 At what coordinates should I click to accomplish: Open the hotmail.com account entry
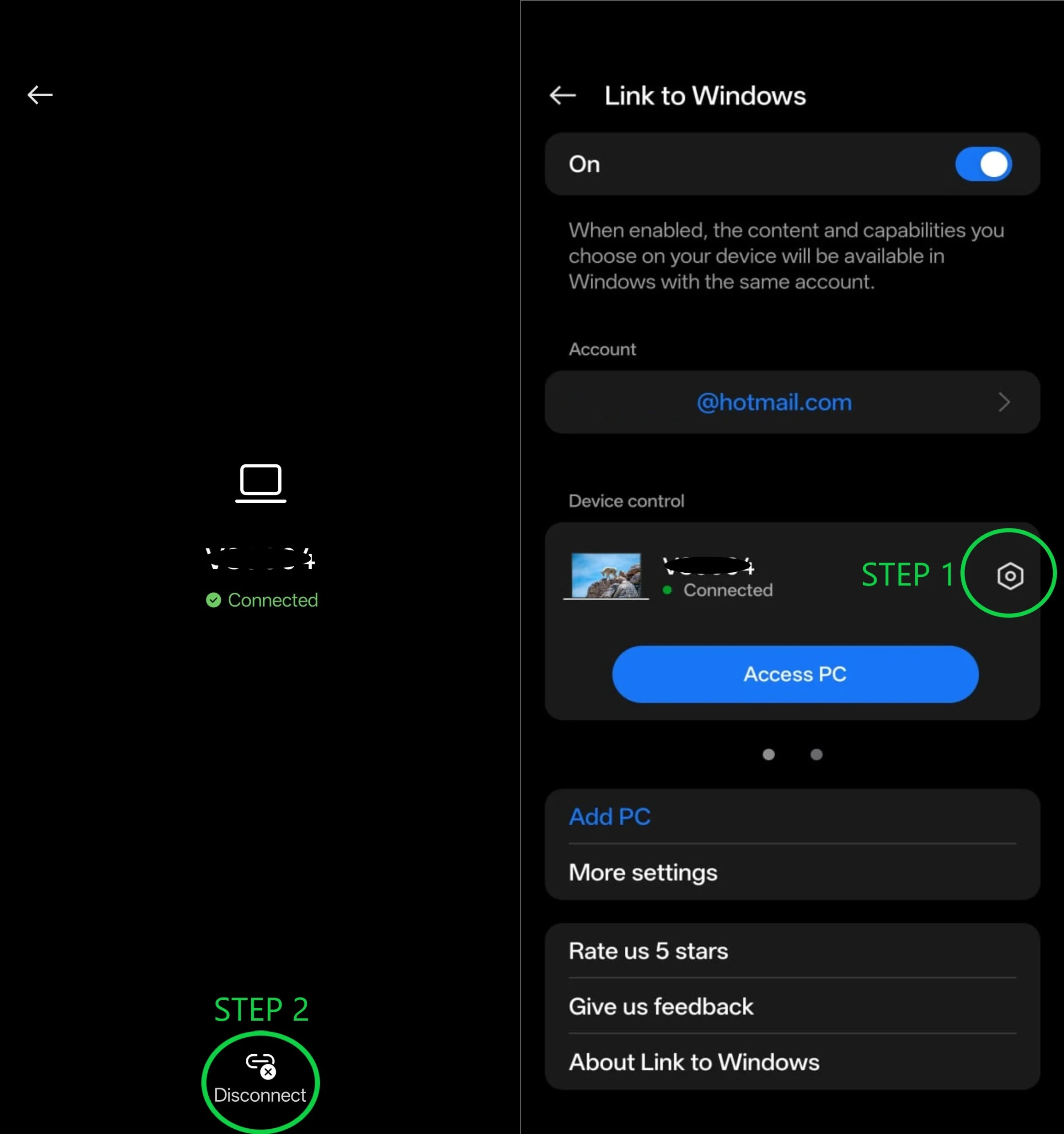792,402
